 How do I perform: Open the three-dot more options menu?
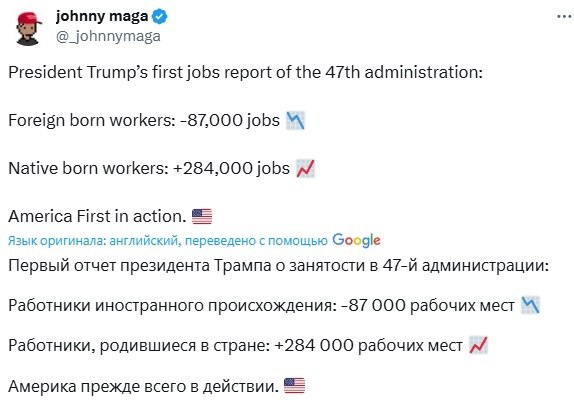click(564, 16)
